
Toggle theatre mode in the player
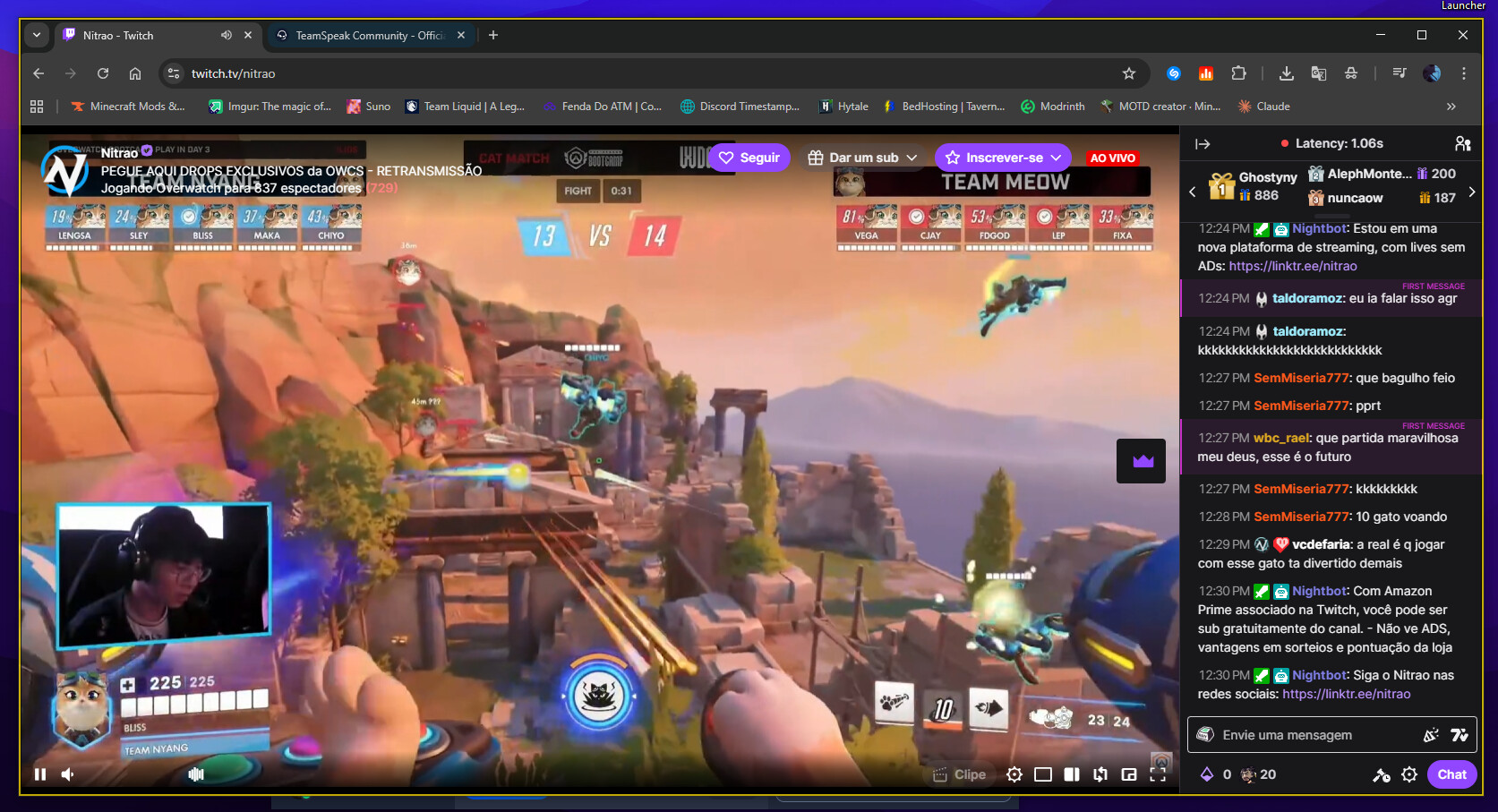(1043, 774)
